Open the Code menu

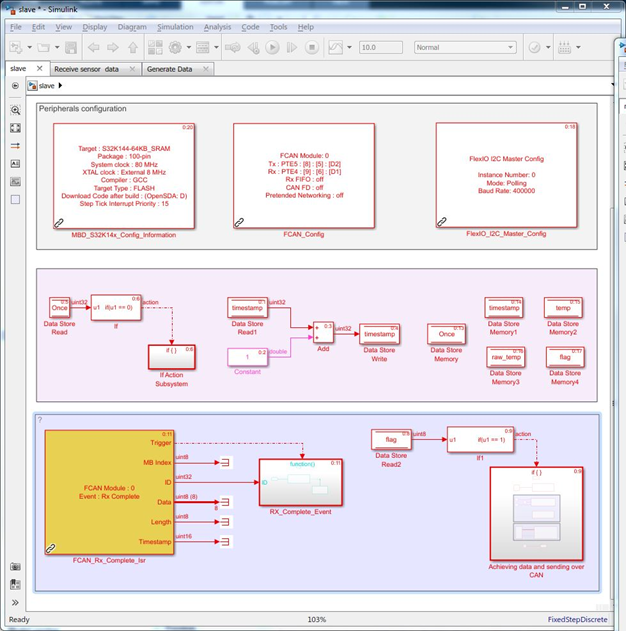tap(250, 27)
